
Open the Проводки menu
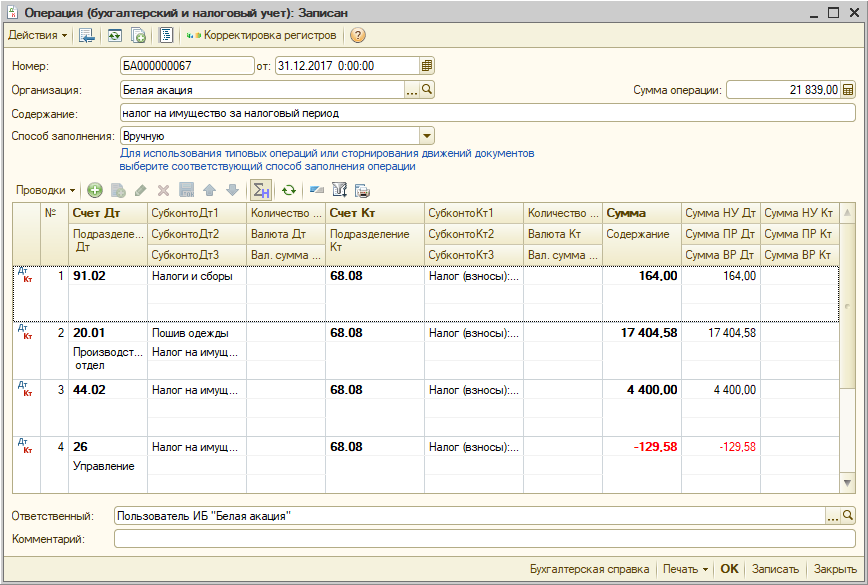click(45, 190)
